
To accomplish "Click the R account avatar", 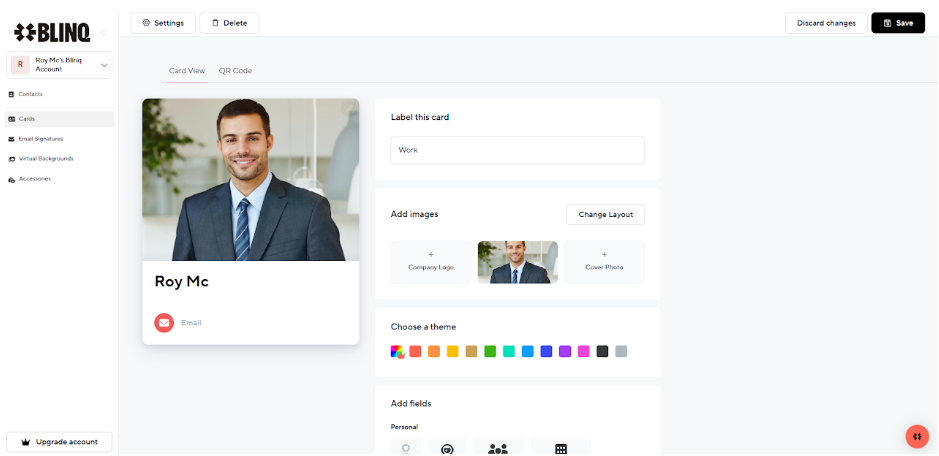I will coord(20,65).
